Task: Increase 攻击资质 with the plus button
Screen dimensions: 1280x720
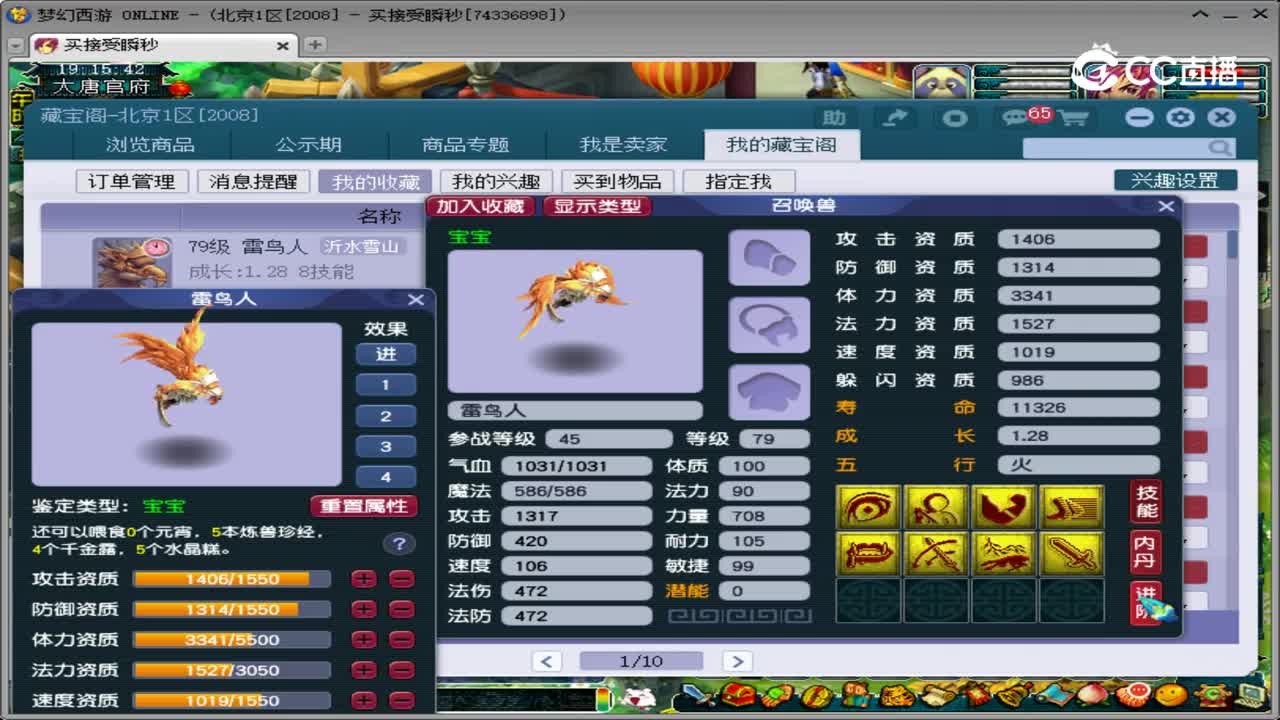Action: coord(364,579)
